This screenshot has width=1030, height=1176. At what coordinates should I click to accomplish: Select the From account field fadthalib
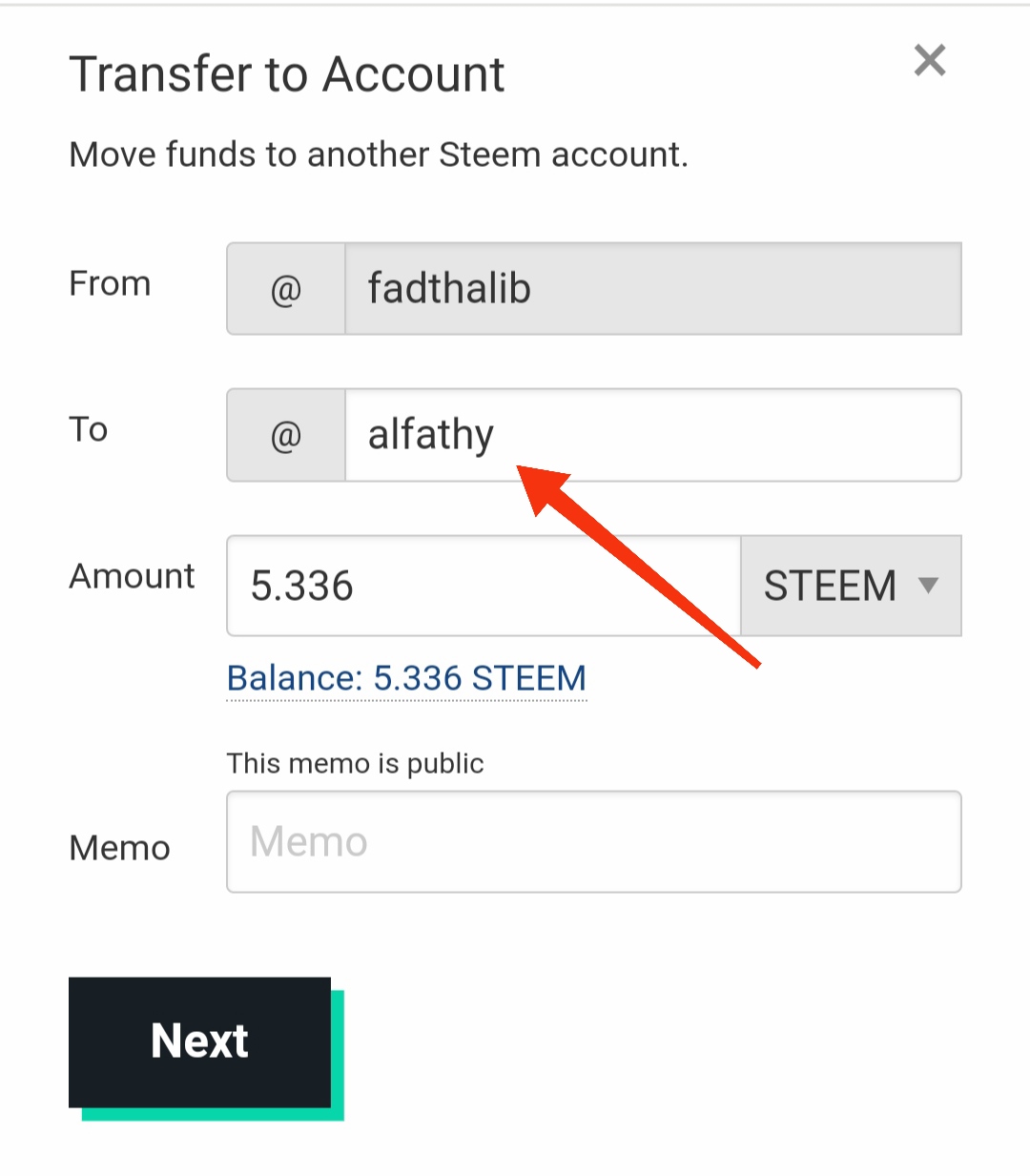point(652,289)
